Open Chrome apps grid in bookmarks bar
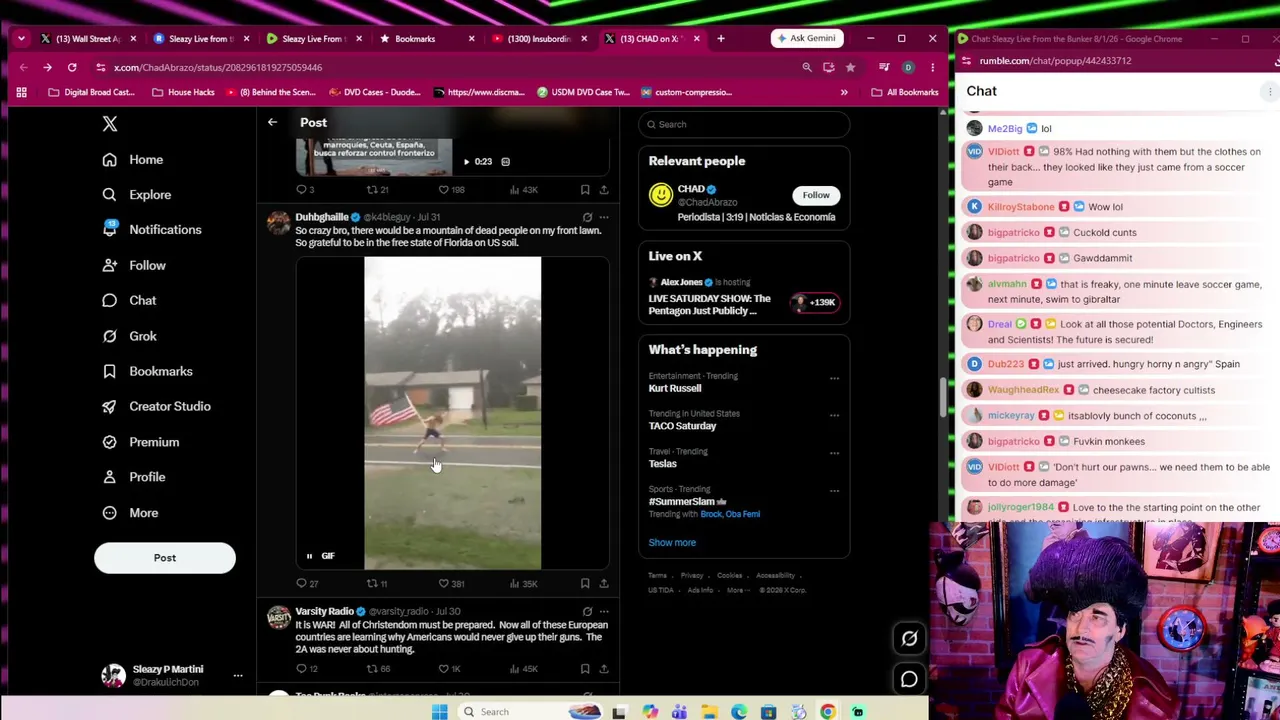Image resolution: width=1280 pixels, height=720 pixels. coord(21,92)
